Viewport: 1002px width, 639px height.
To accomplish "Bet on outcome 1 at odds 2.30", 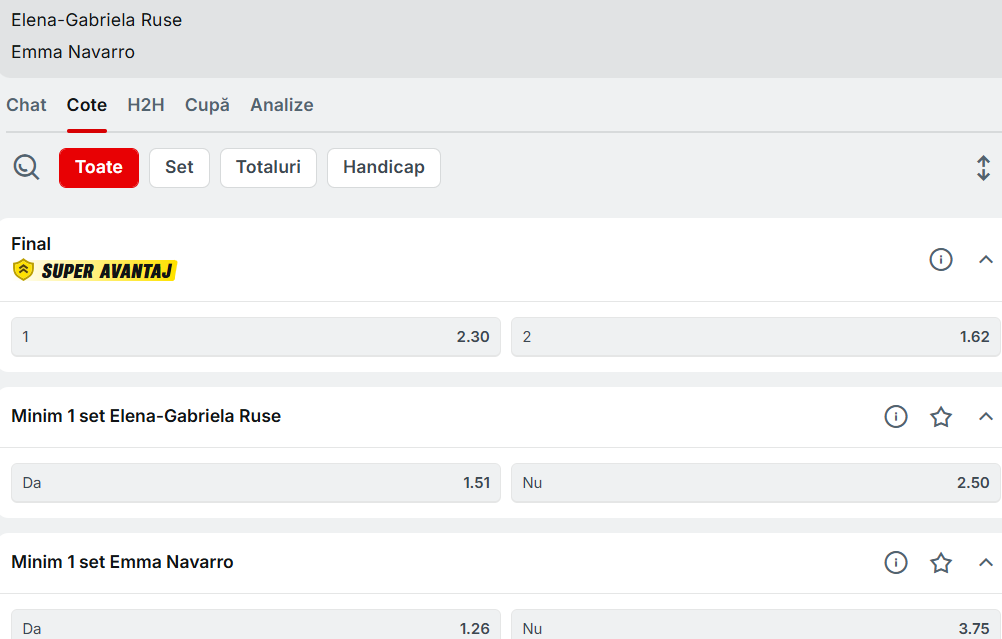I will click(255, 337).
